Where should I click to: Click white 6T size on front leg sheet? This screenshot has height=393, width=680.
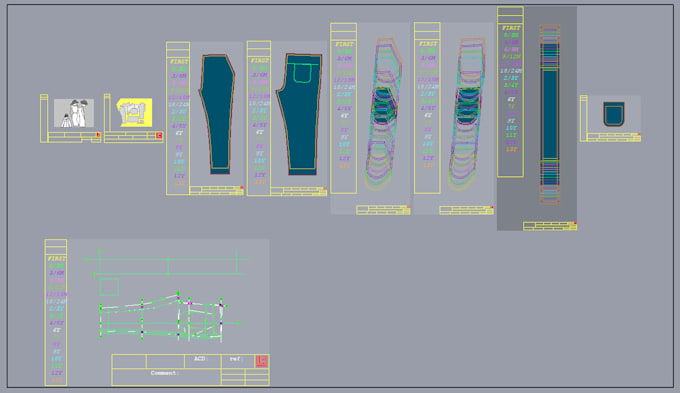click(x=179, y=133)
